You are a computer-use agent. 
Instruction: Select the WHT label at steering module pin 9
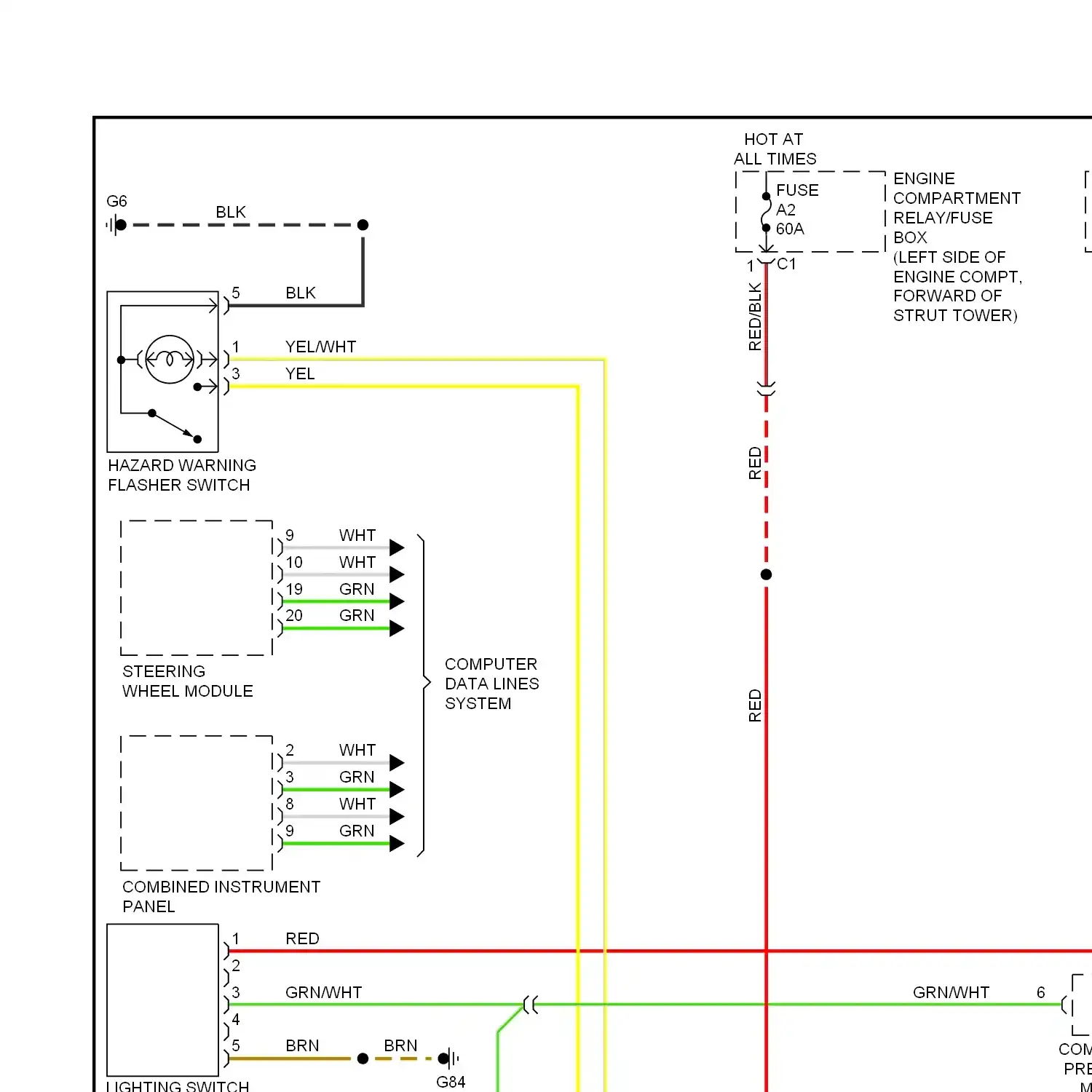(357, 535)
